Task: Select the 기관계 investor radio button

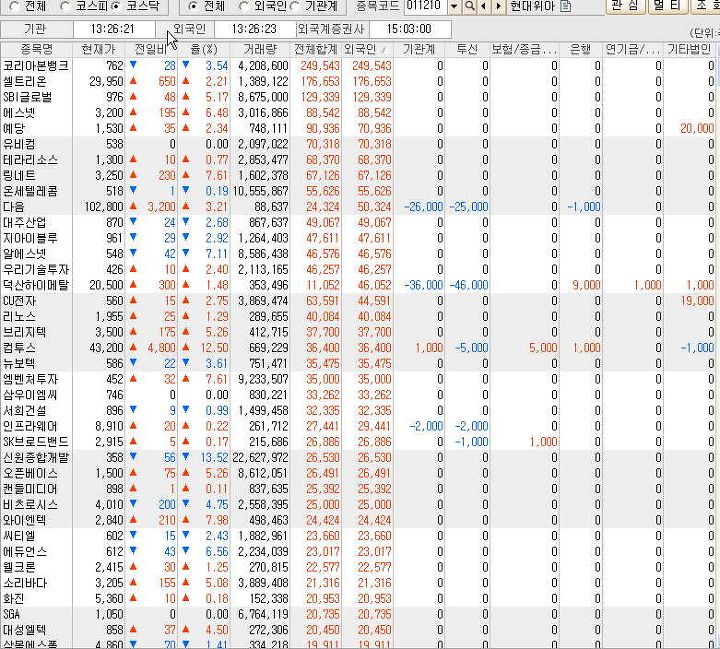Action: coord(295,6)
